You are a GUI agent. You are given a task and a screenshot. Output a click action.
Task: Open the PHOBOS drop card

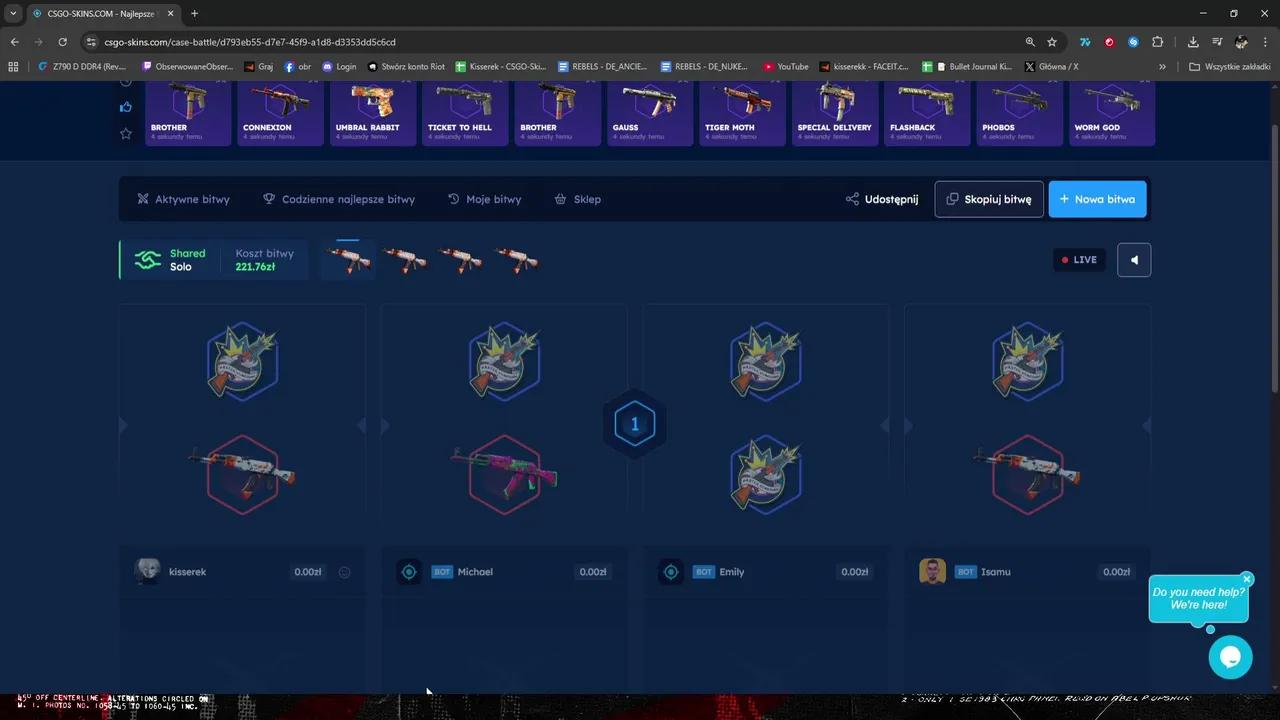[1020, 113]
